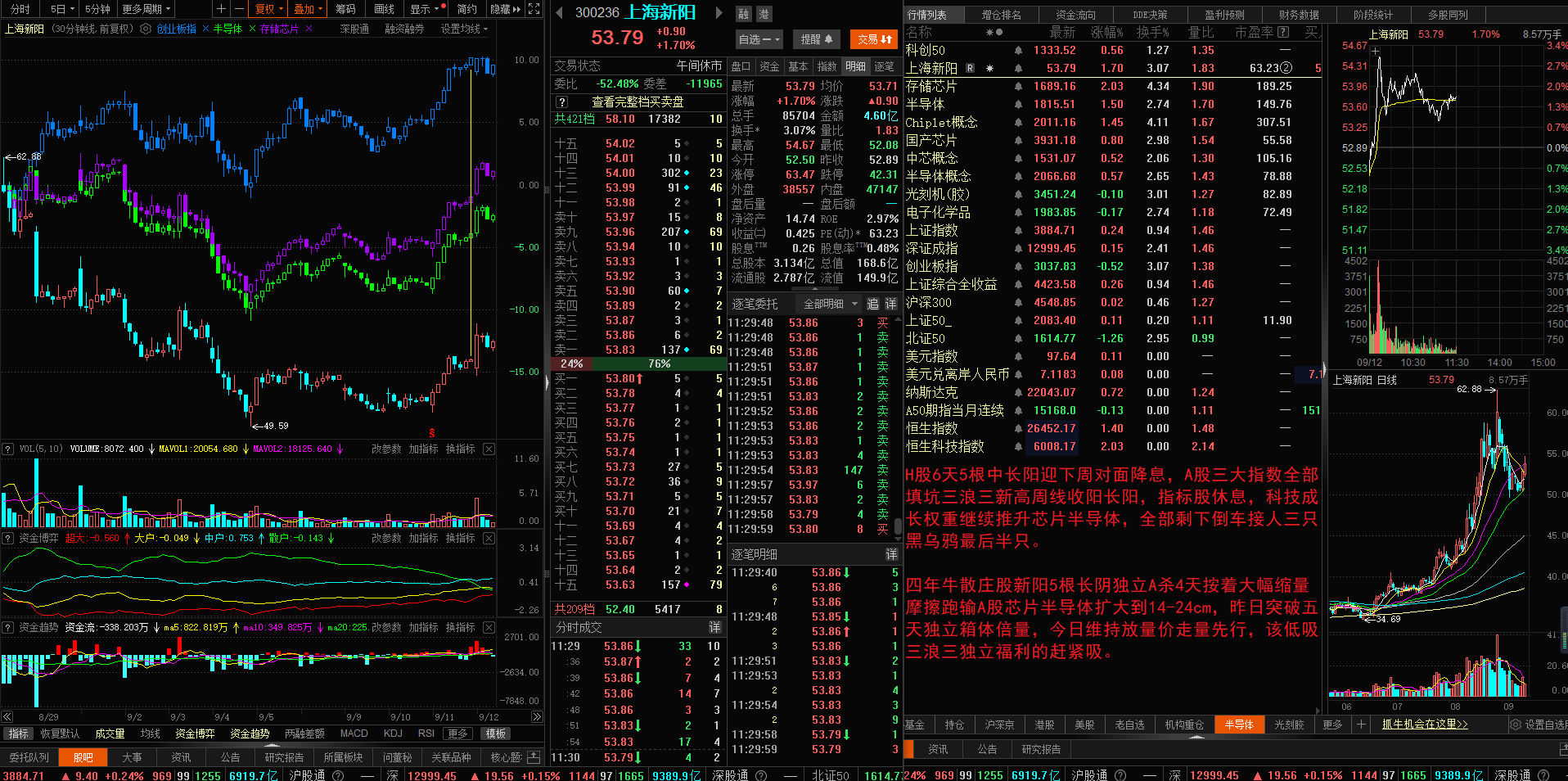Jump to latest date with double-right arrow
The width and height of the screenshot is (1568, 781).
(x=537, y=716)
